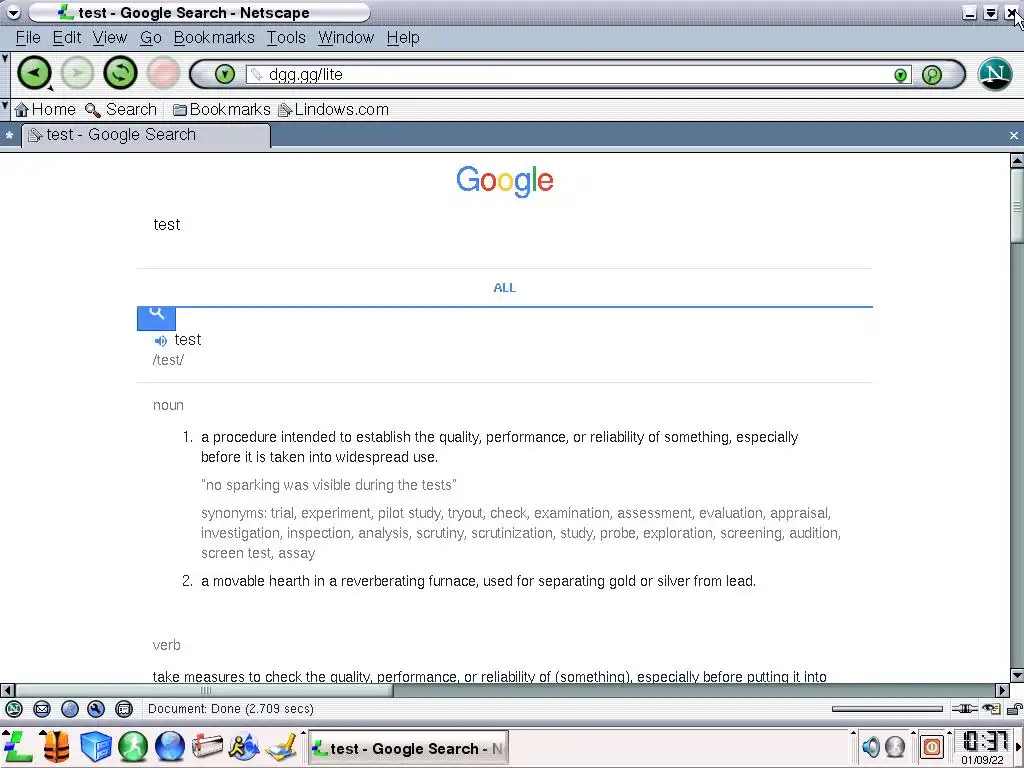Click the Google logo
This screenshot has width=1024, height=768.
[x=505, y=181]
